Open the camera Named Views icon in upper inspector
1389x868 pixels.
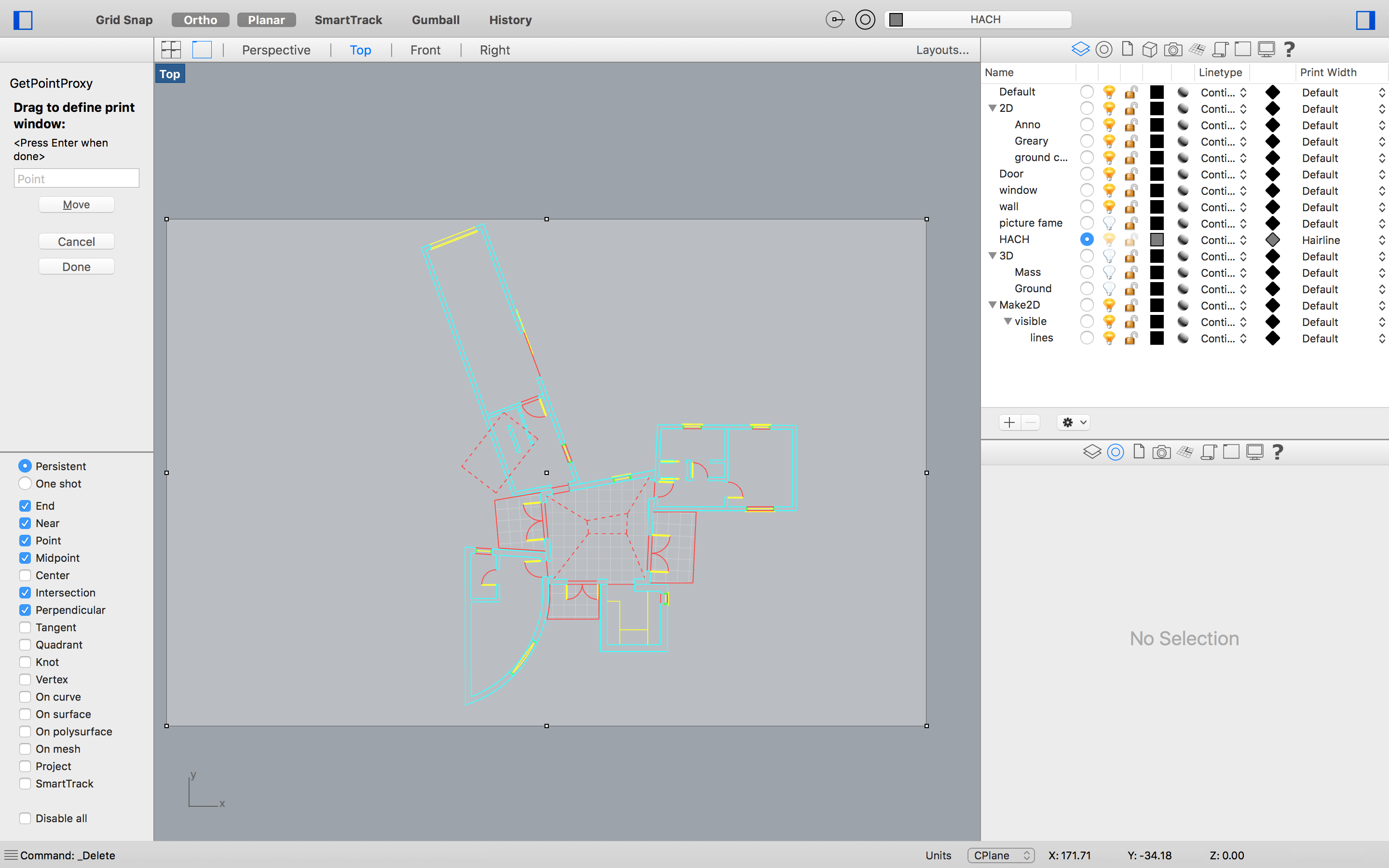coord(1173,49)
